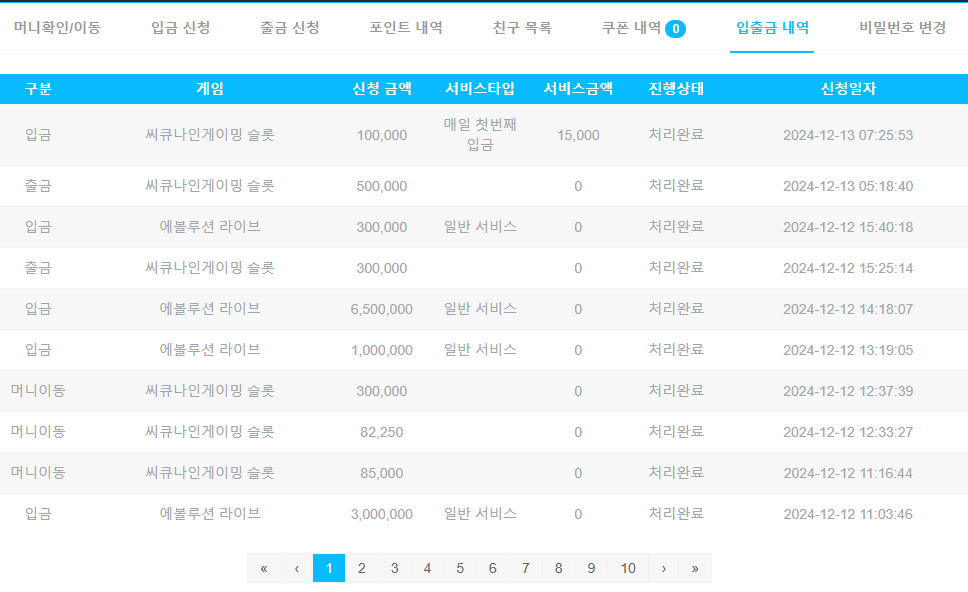The width and height of the screenshot is (968, 592).
Task: Click the date 2024-12-12 15:40:18
Action: tap(848, 227)
